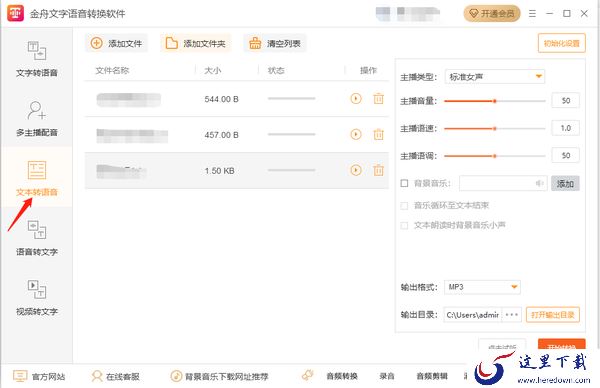Delete the 1.50 KB file
This screenshot has height=388, width=600.
pyautogui.click(x=378, y=170)
